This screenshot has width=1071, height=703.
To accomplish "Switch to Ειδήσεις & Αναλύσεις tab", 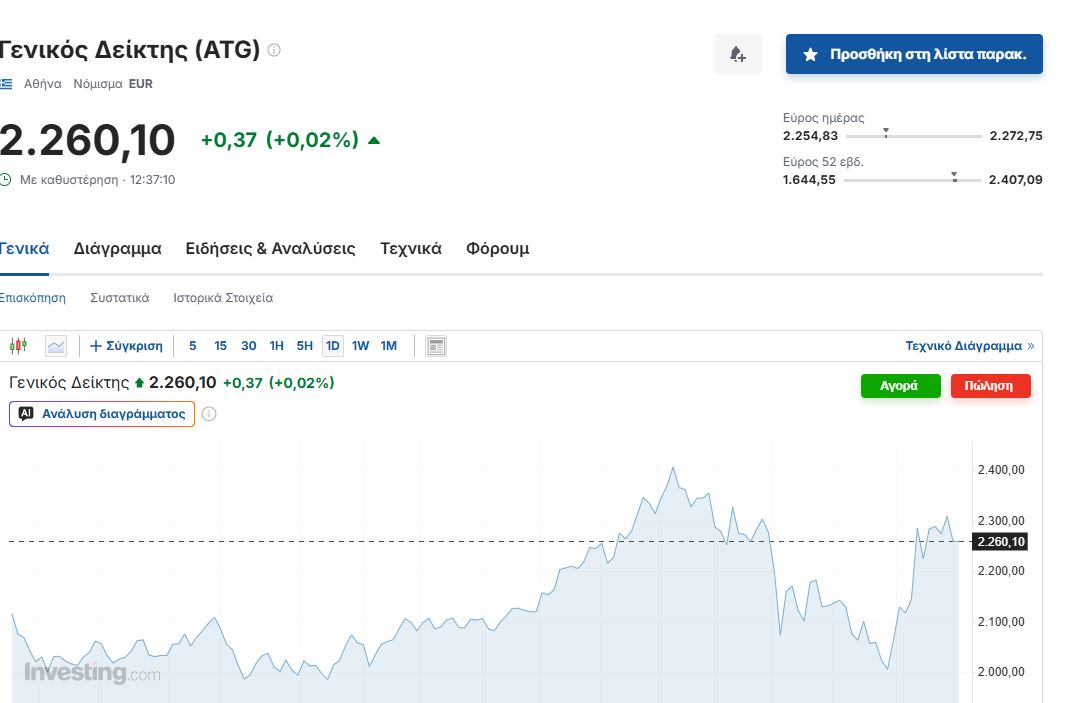I will click(270, 249).
